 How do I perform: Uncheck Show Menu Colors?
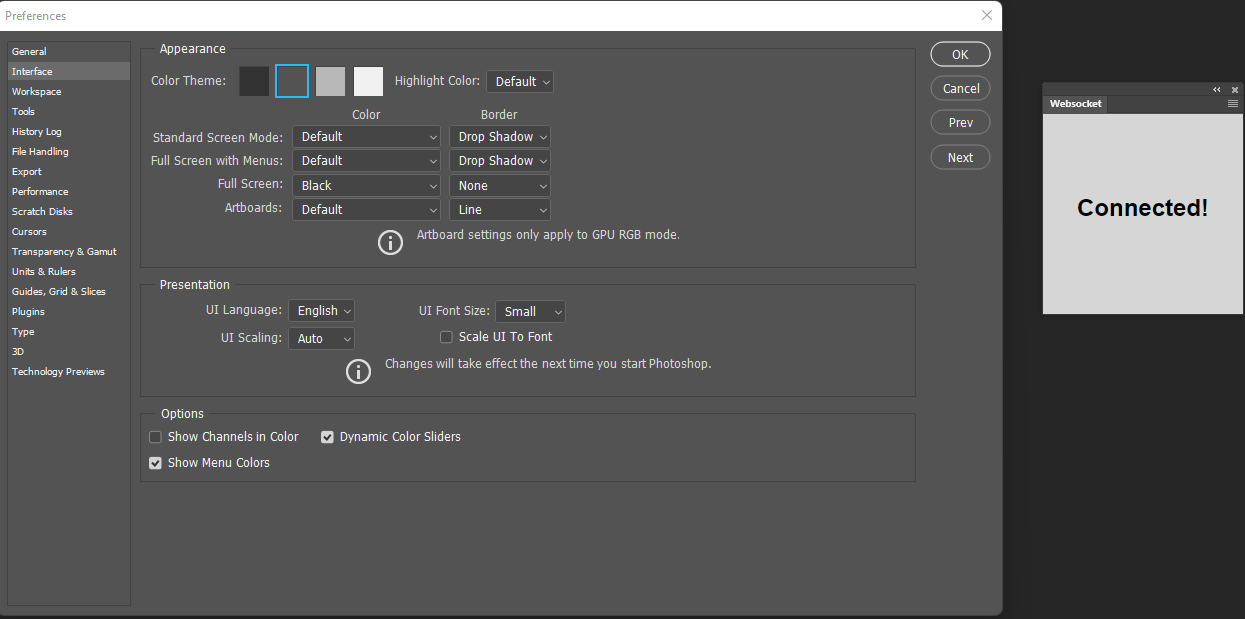[x=155, y=462]
